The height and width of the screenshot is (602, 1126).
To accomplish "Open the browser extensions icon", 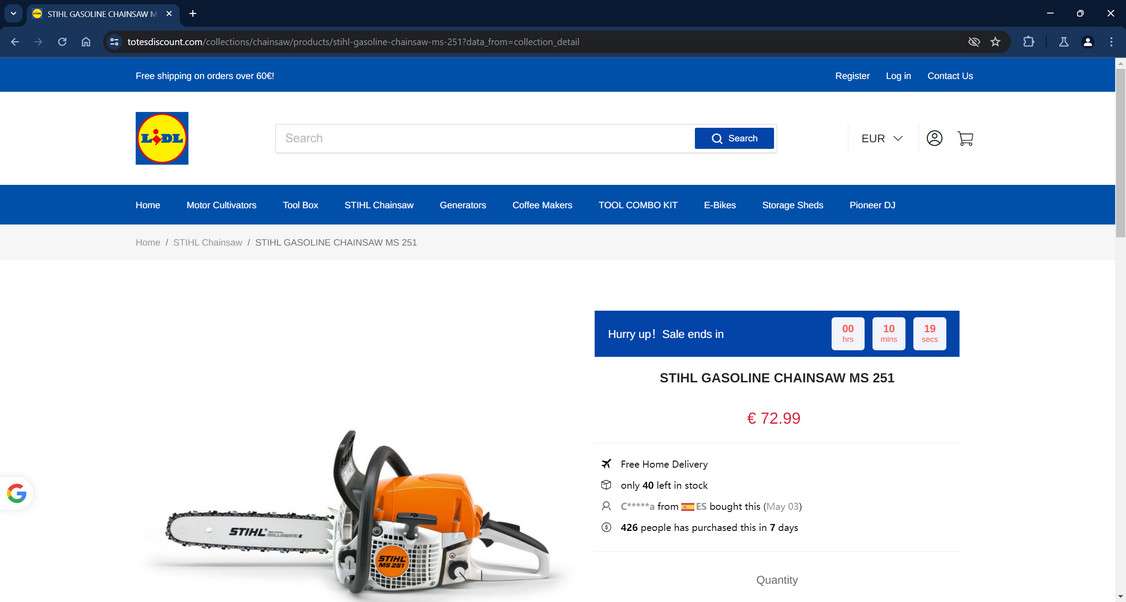I will [1028, 42].
